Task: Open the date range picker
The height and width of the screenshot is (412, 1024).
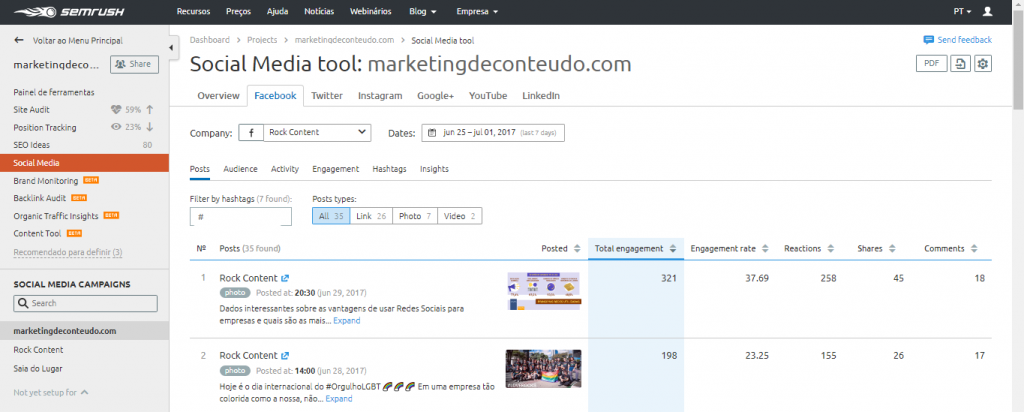Action: pos(493,133)
